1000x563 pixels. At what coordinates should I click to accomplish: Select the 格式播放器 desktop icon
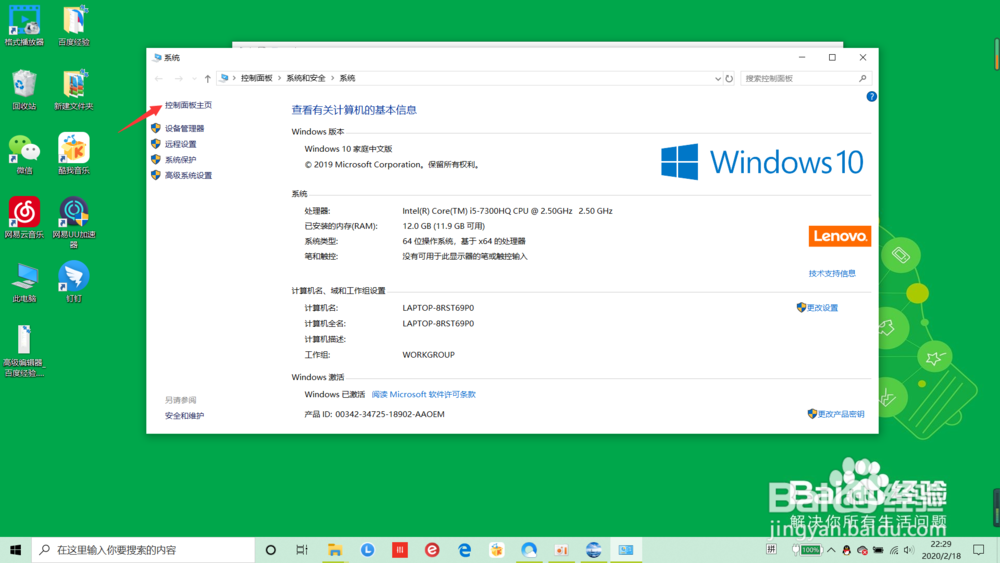24,26
